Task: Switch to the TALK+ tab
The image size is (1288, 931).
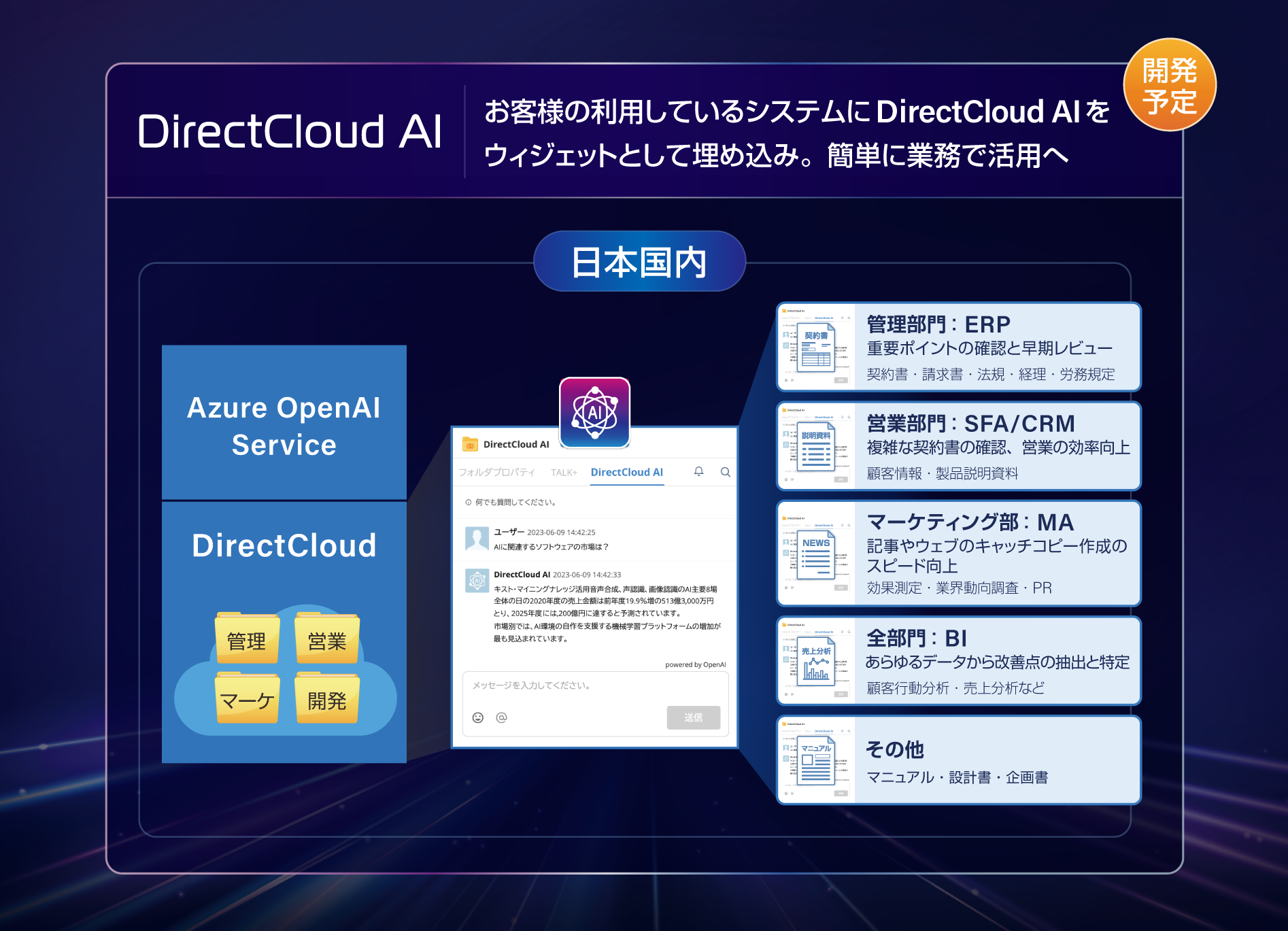Action: click(564, 472)
